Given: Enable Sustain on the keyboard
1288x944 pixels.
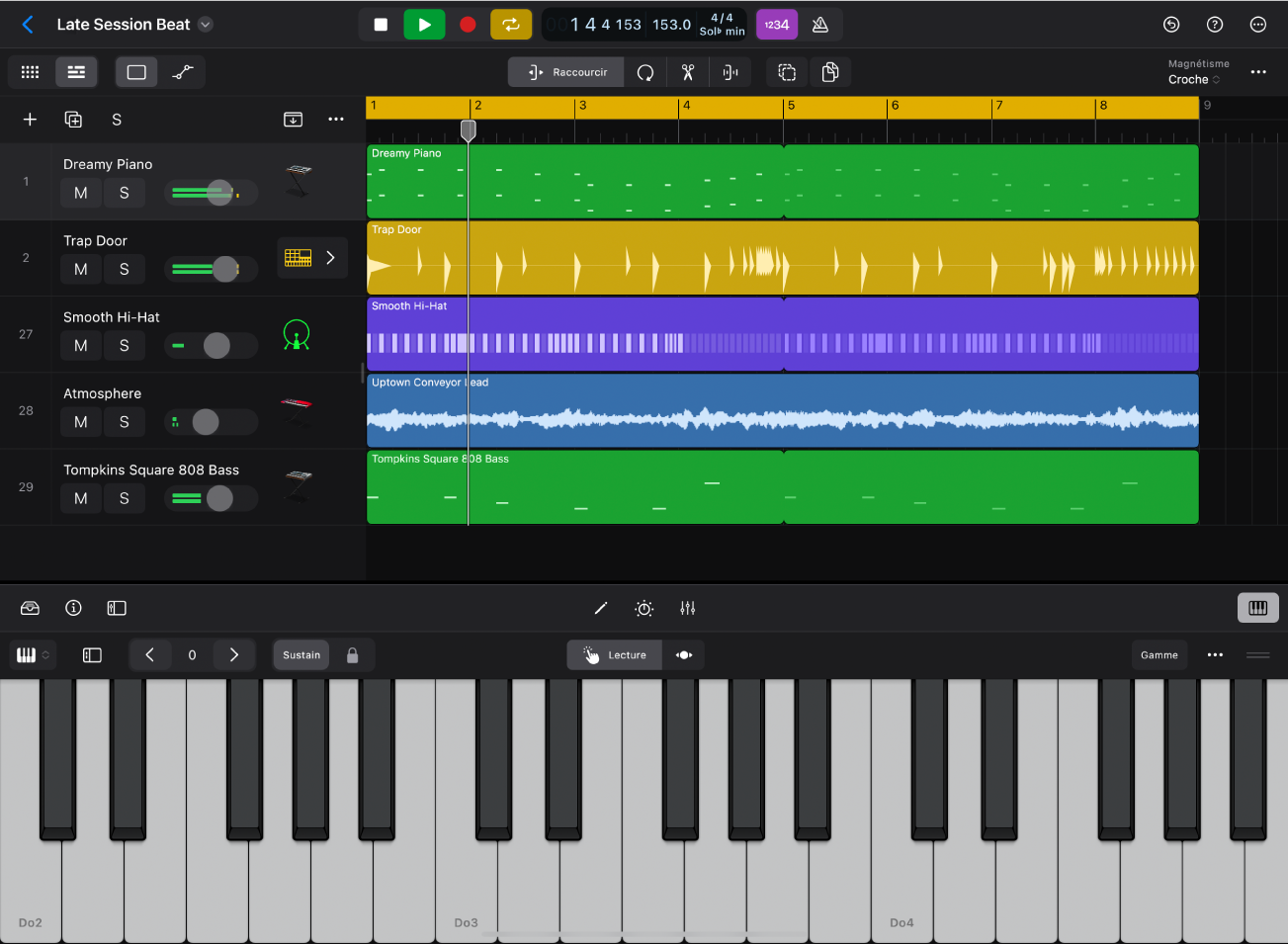Looking at the screenshot, I should coord(301,654).
